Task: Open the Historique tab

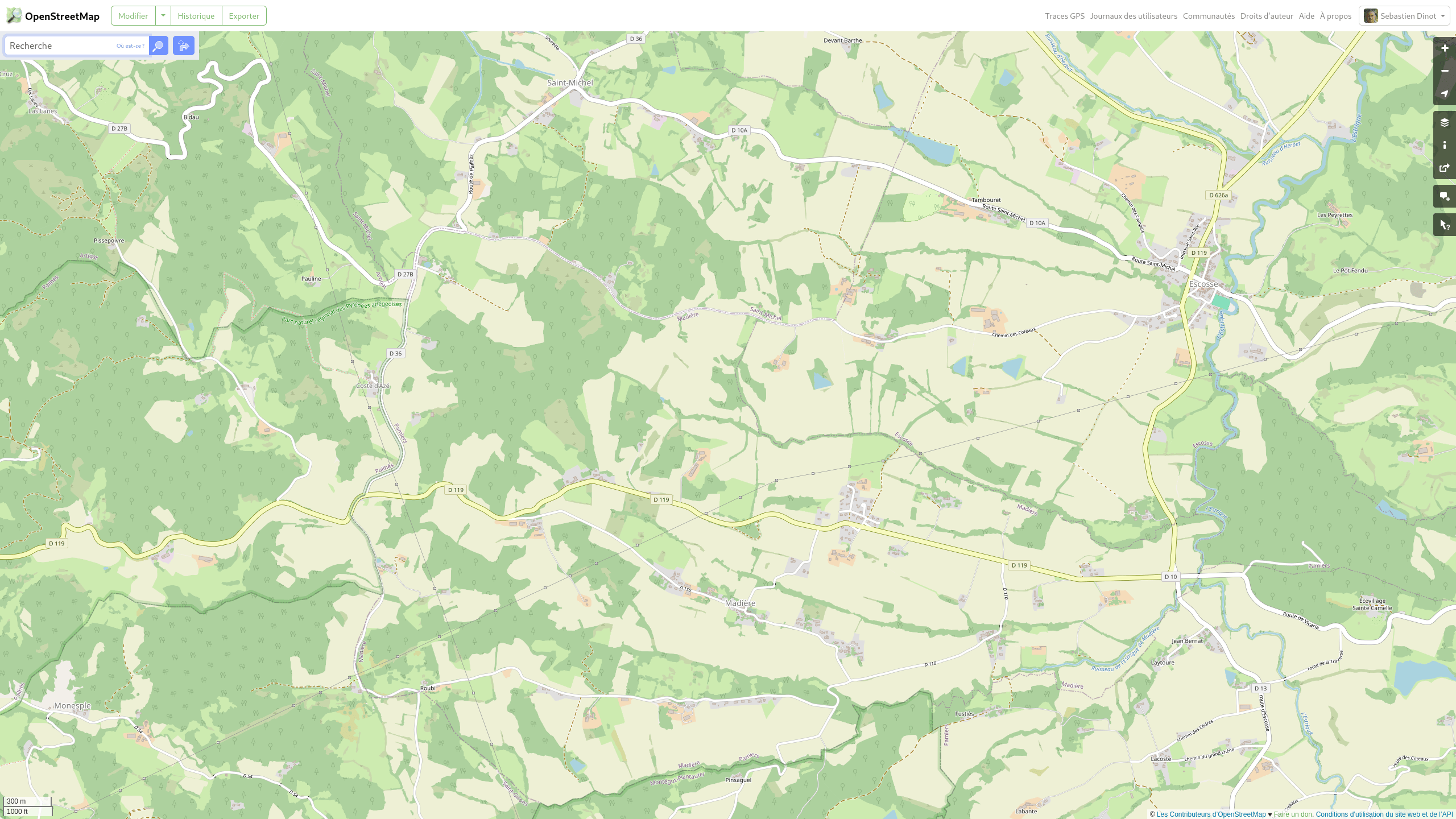Action: coord(196,16)
